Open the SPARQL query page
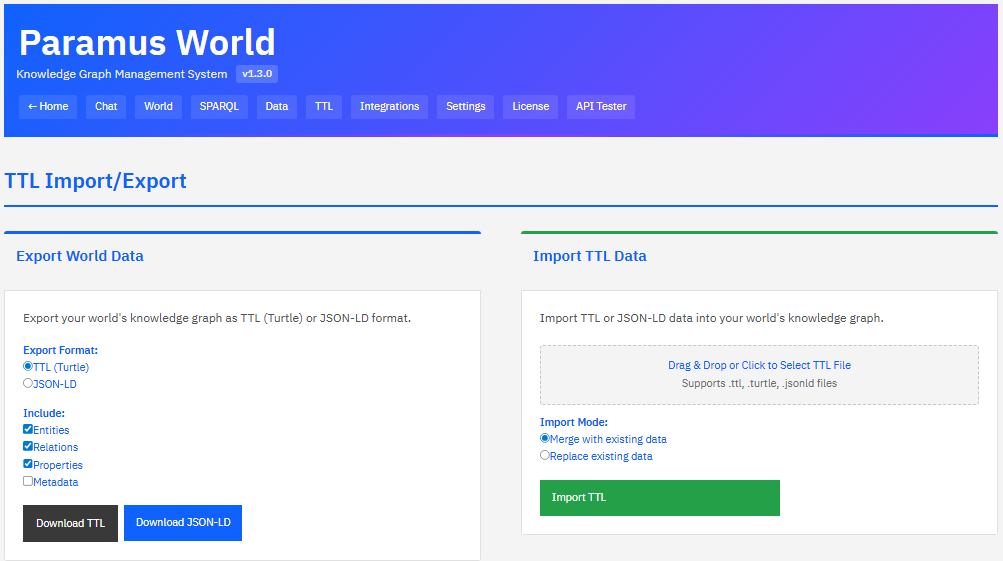1003x561 pixels. pos(219,107)
